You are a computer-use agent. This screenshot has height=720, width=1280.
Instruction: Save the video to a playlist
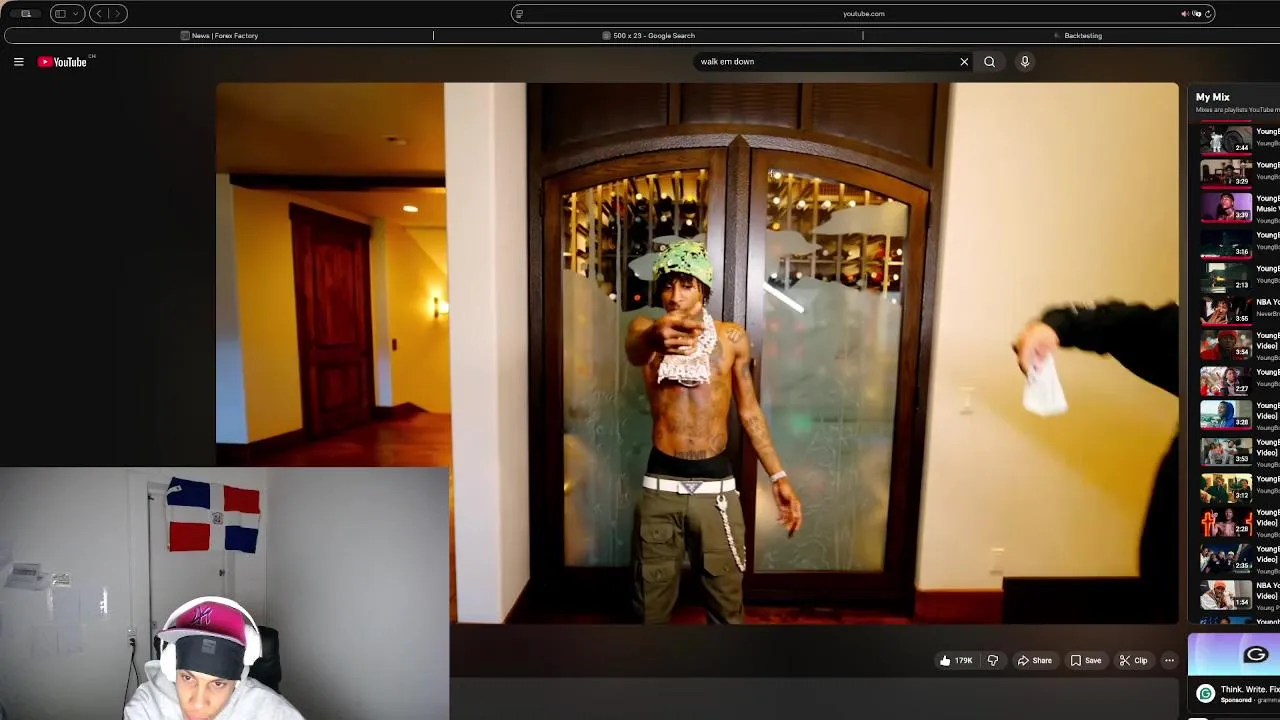click(x=1086, y=660)
